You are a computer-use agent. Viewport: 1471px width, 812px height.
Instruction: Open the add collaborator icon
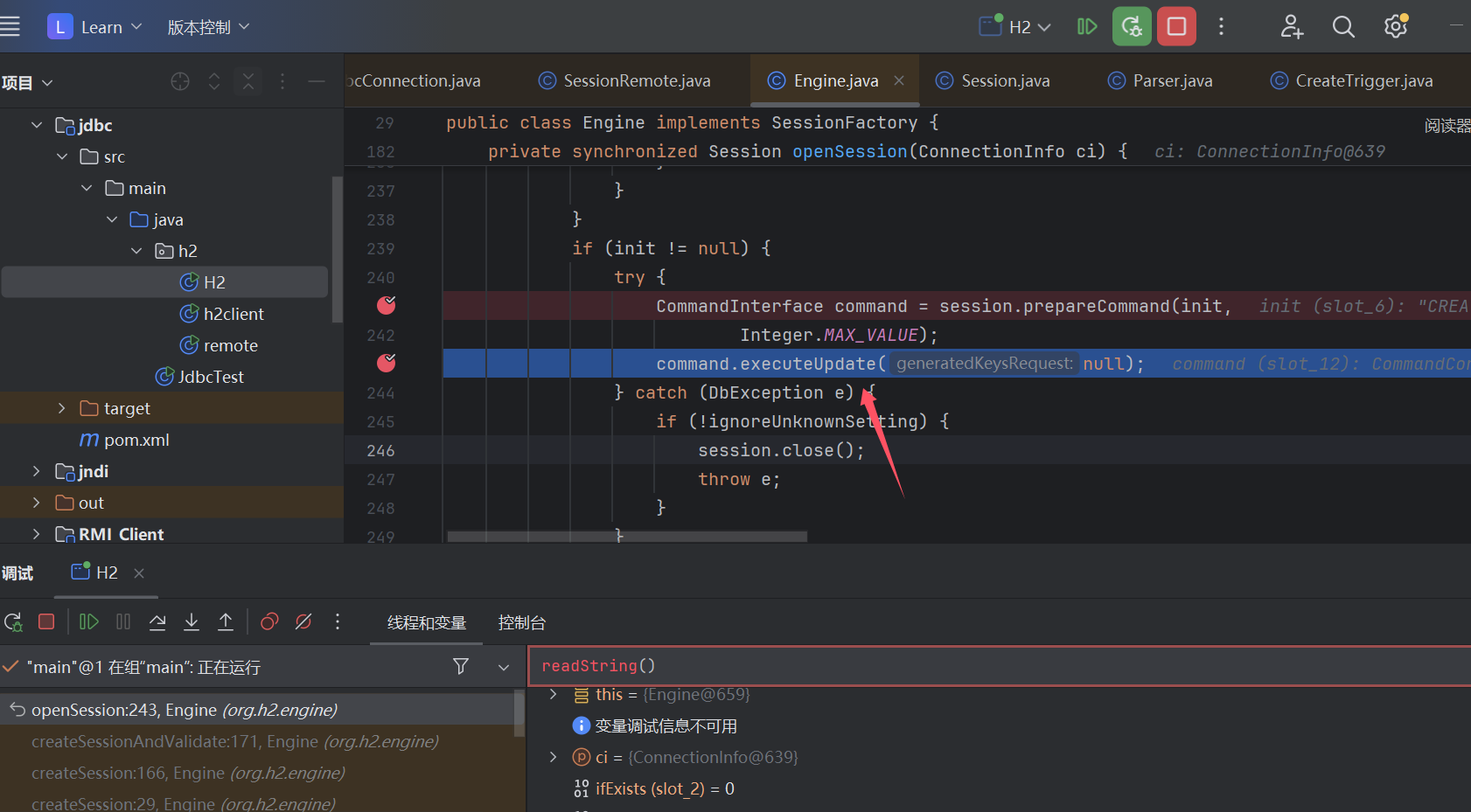(x=1292, y=26)
